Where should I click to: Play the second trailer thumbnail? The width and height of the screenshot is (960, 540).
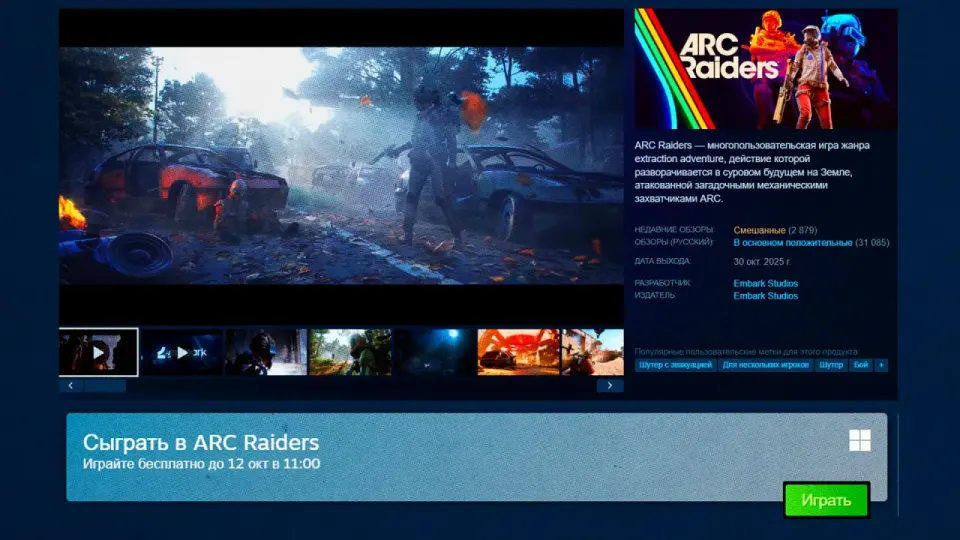pos(182,352)
